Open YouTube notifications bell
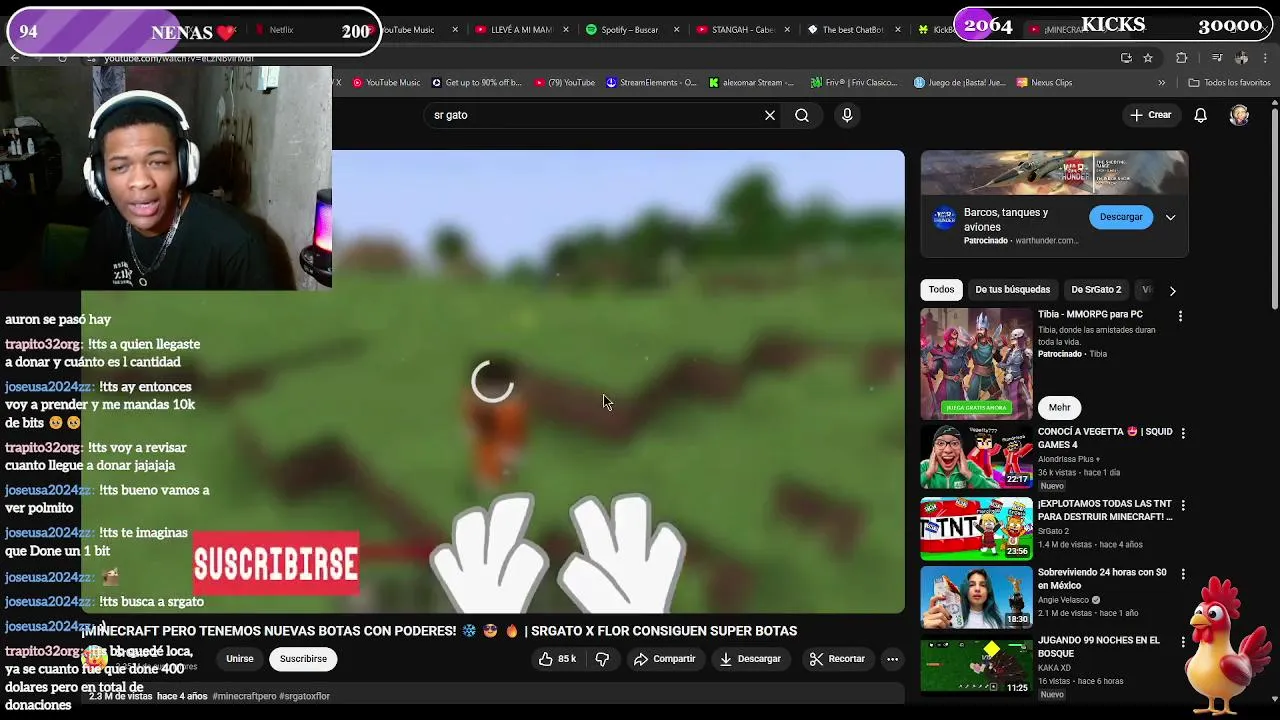The image size is (1280, 720). [x=1201, y=115]
